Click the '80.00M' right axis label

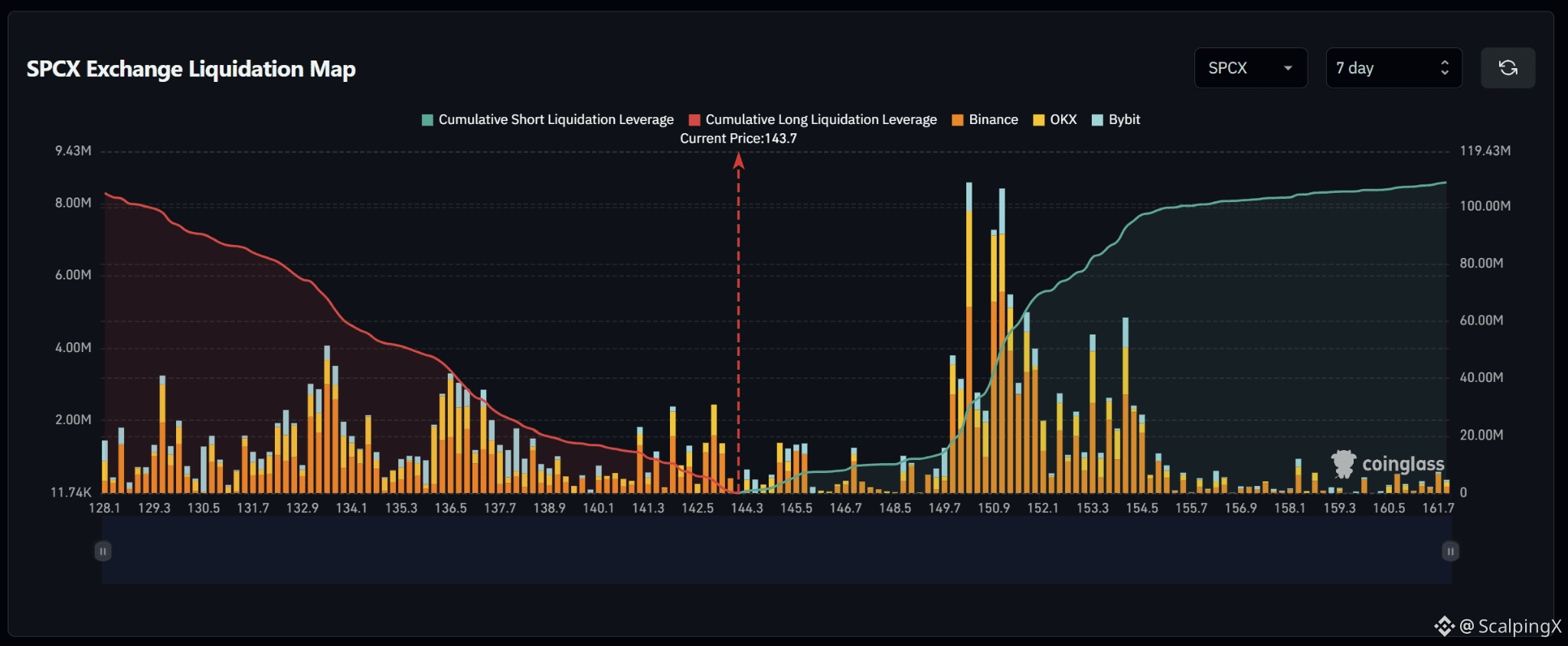pos(1481,263)
